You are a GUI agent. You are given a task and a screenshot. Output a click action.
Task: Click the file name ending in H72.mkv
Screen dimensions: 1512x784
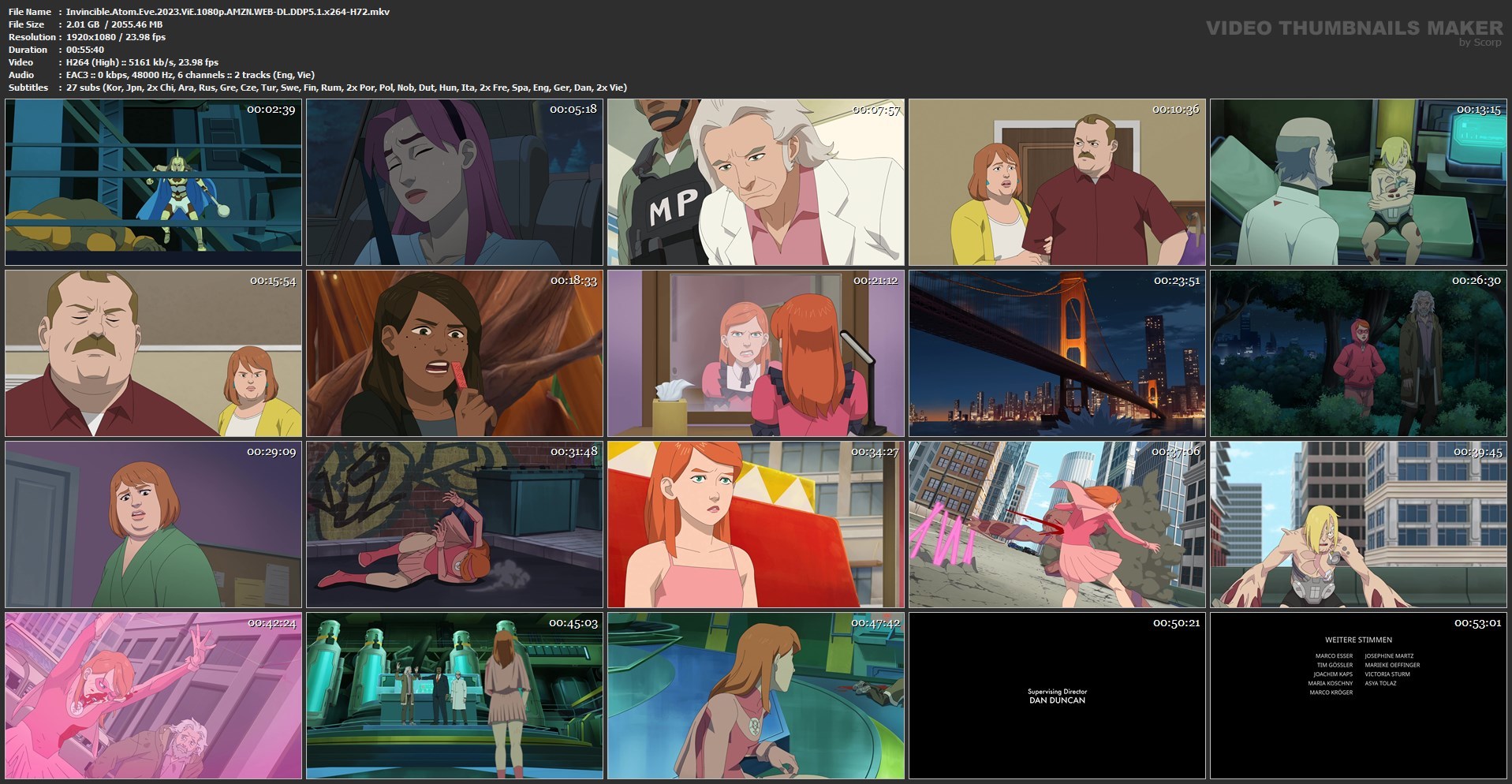[x=228, y=12]
